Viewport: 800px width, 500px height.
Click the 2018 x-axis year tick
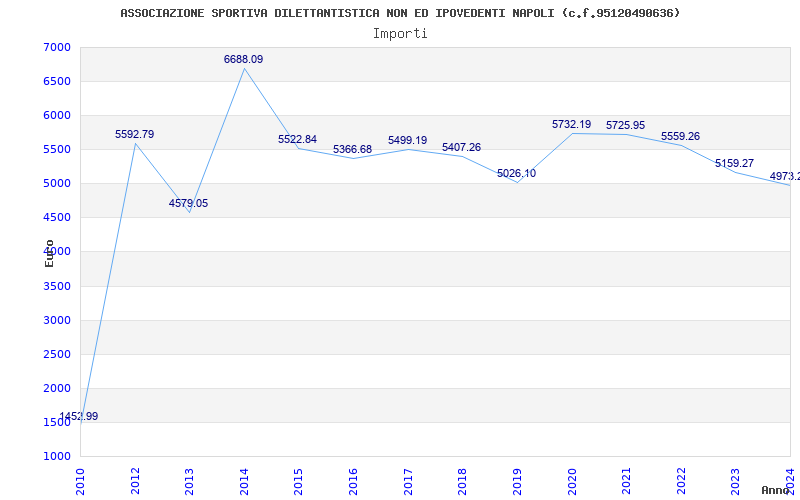click(462, 481)
